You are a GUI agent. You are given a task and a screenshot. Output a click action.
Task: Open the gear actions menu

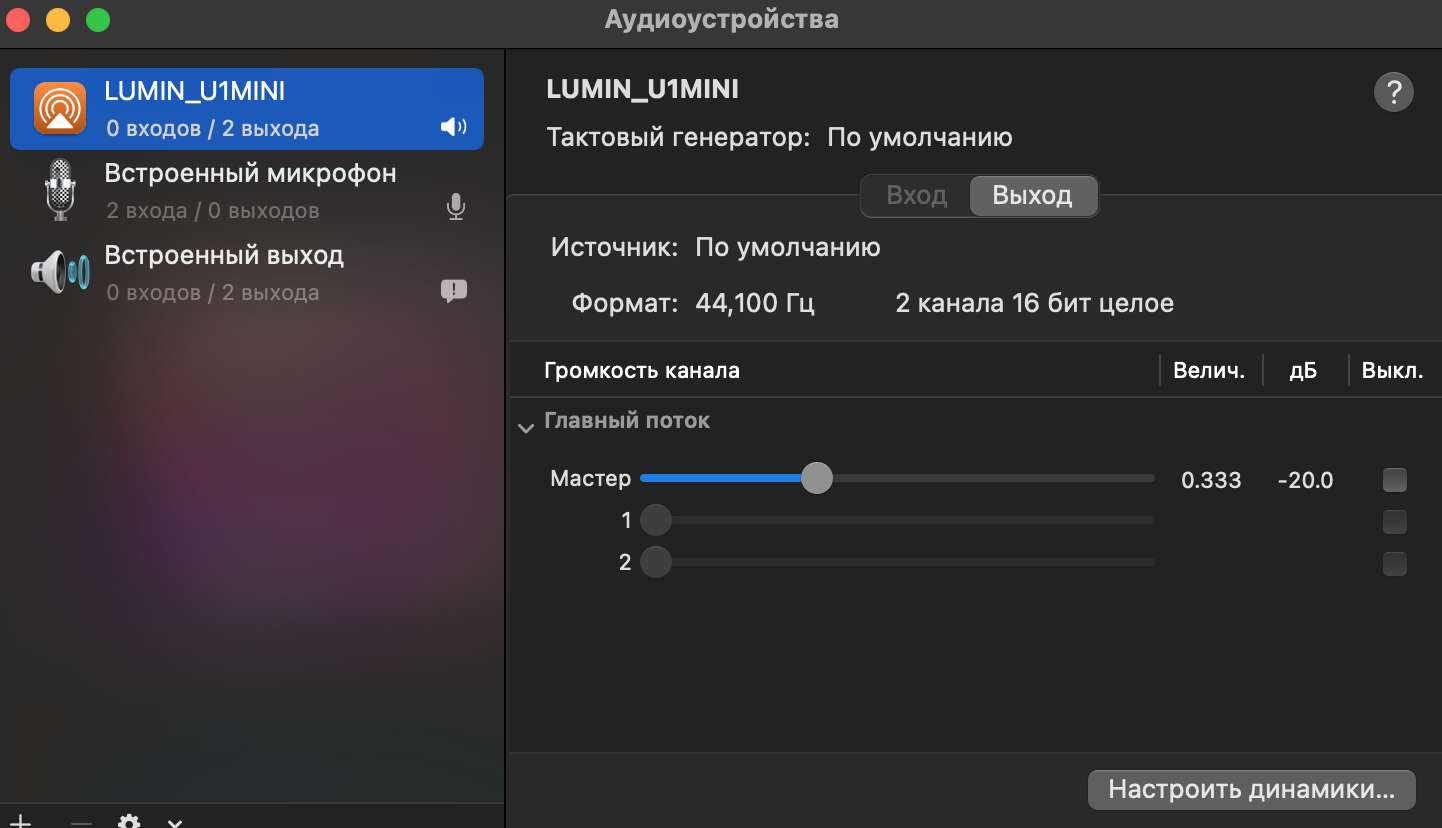click(x=129, y=822)
